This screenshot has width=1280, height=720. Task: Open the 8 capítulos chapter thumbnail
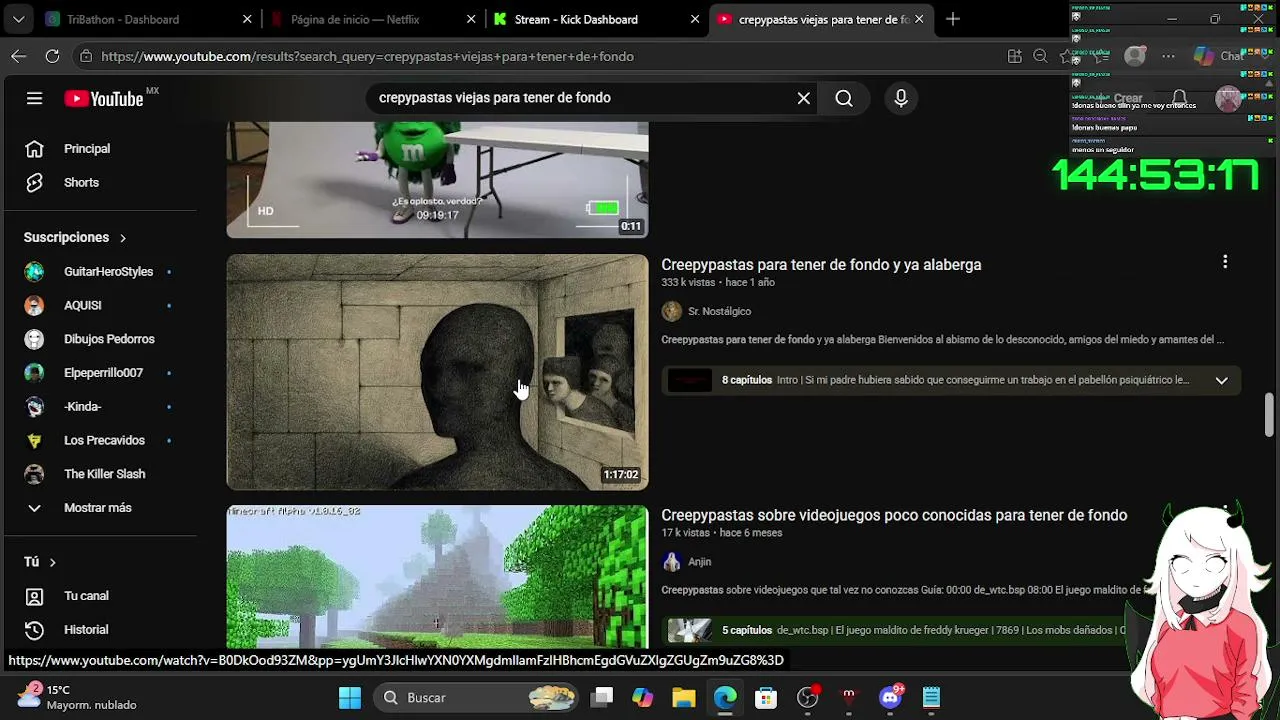(x=689, y=380)
